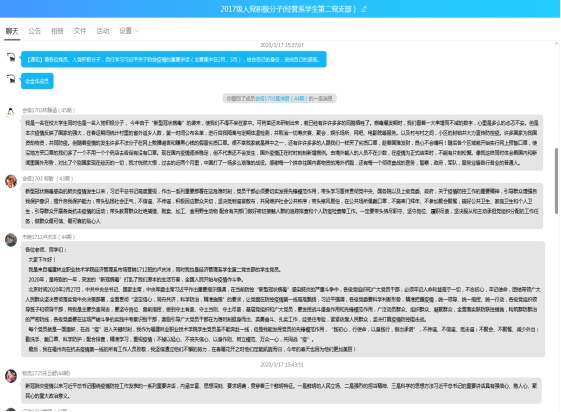This screenshot has height=412, width=561.
Task: Click pink avatar of bottom 44期 member
Action: click(11, 376)
